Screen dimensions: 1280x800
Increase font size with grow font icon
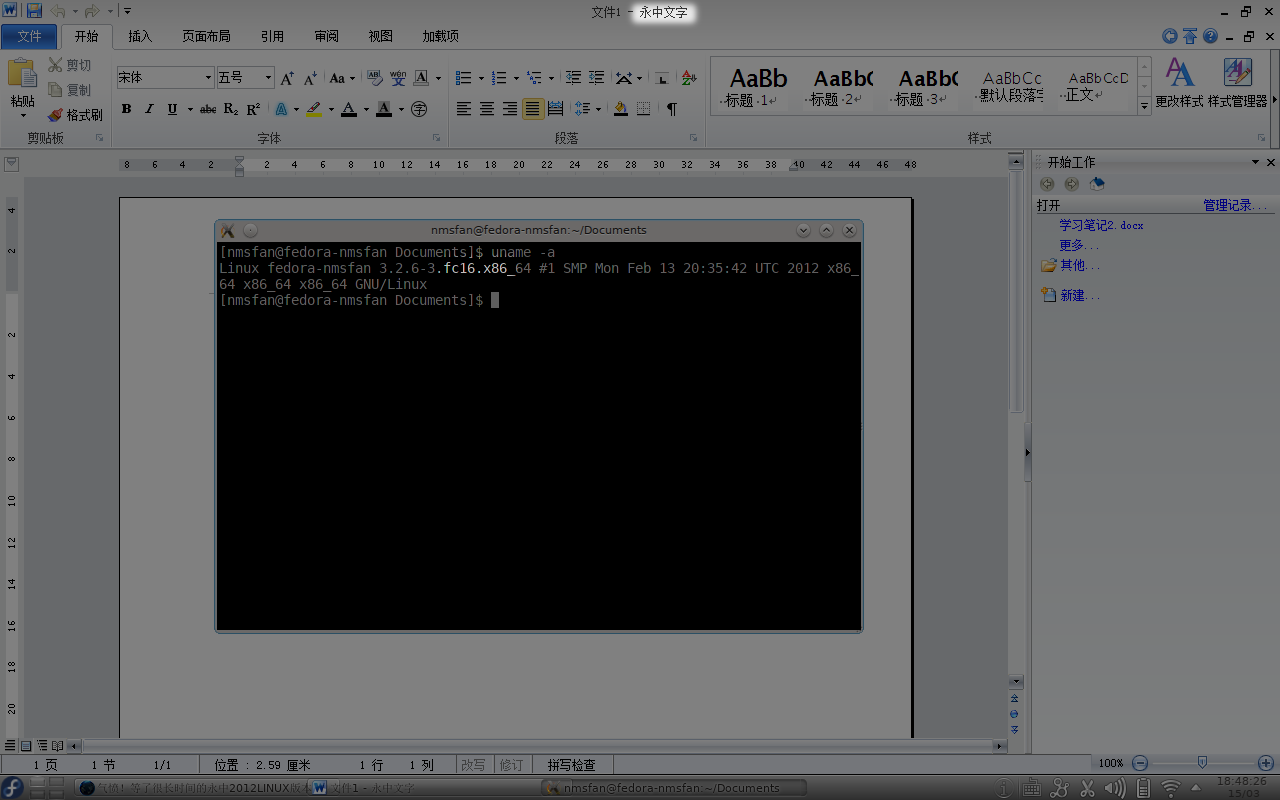(x=287, y=78)
